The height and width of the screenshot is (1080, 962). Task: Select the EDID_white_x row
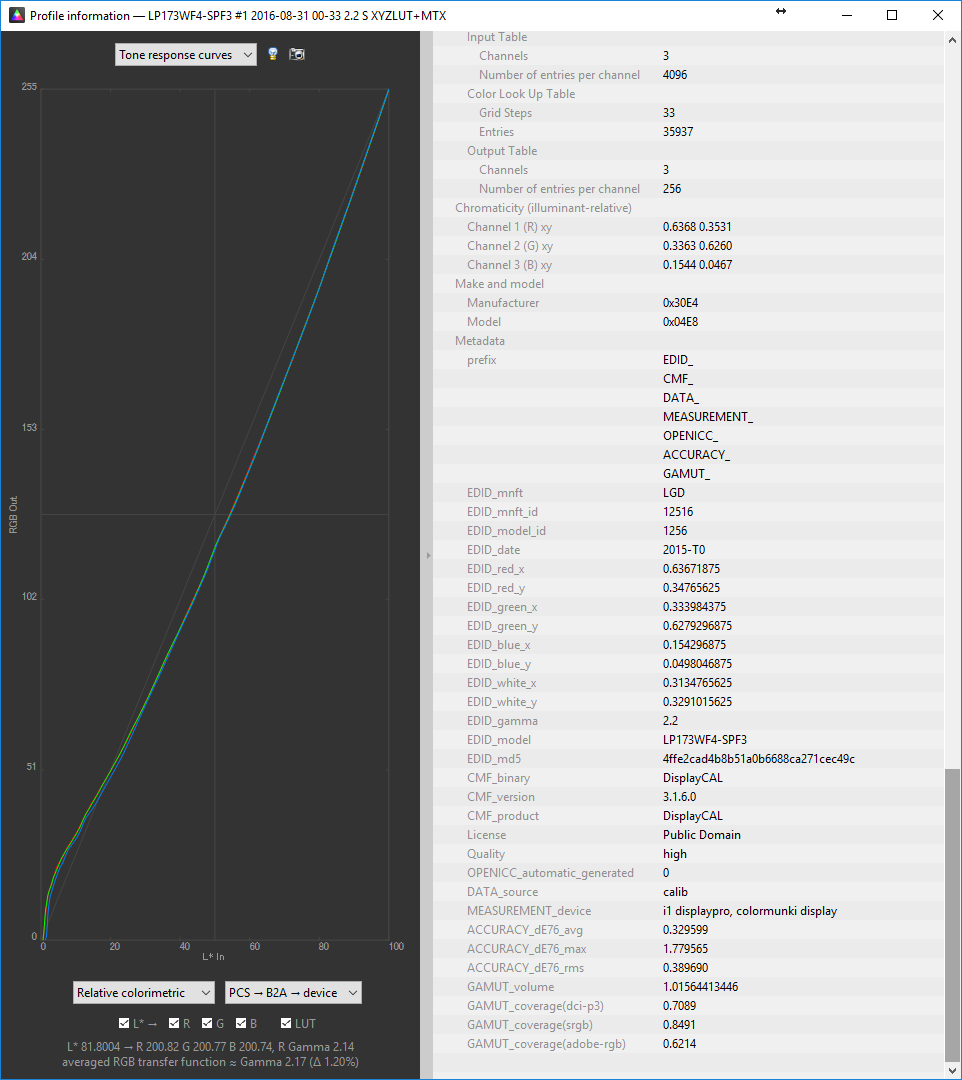click(x=689, y=683)
